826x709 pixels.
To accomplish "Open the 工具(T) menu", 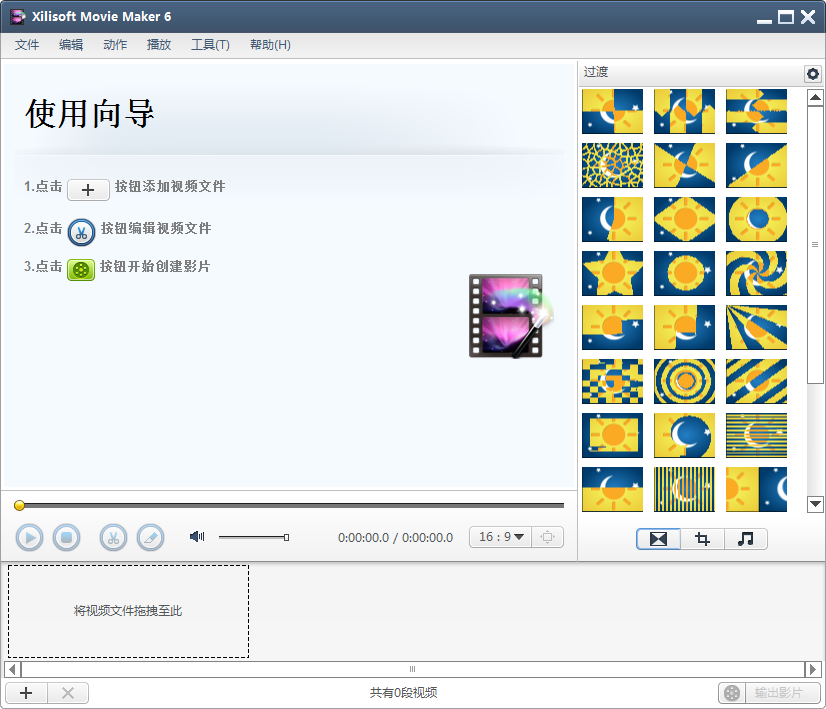I will tap(210, 45).
